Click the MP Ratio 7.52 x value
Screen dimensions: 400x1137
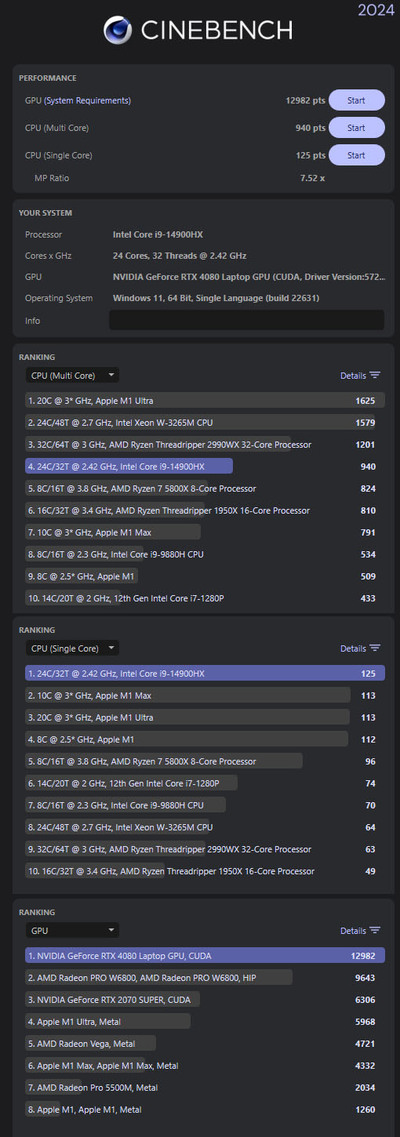[x=312, y=178]
